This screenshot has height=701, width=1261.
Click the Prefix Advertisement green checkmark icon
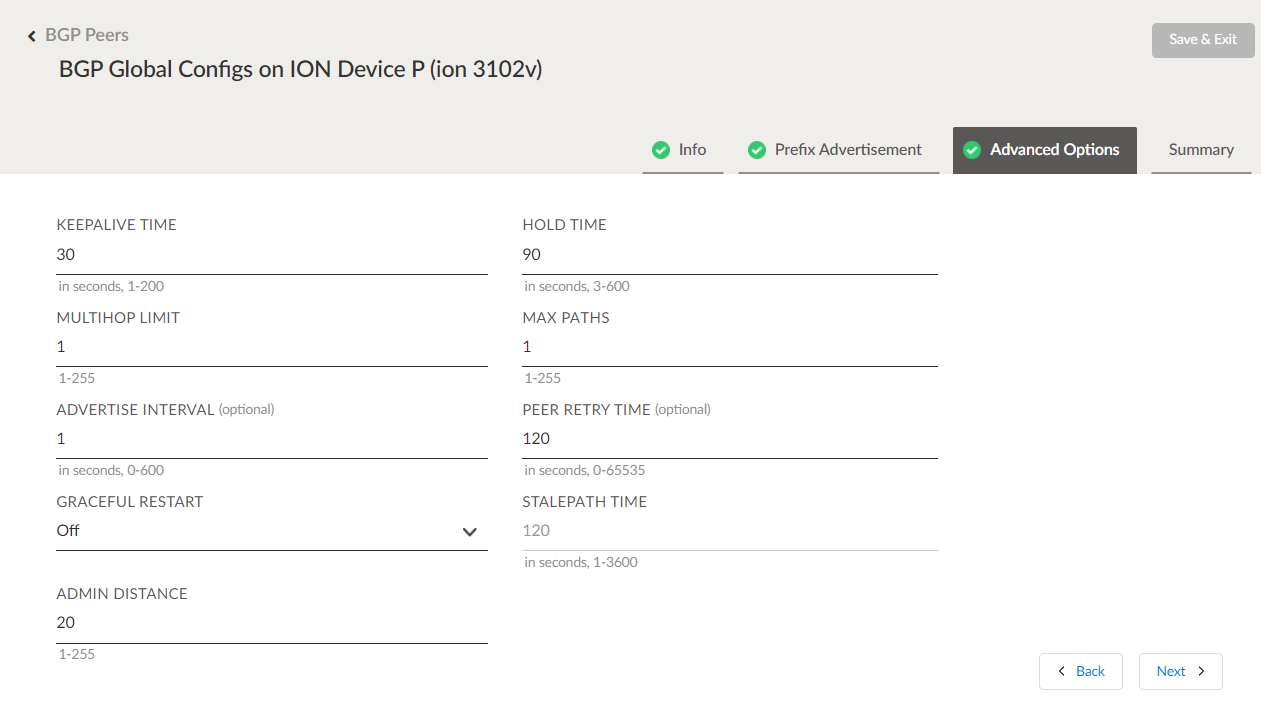(757, 150)
